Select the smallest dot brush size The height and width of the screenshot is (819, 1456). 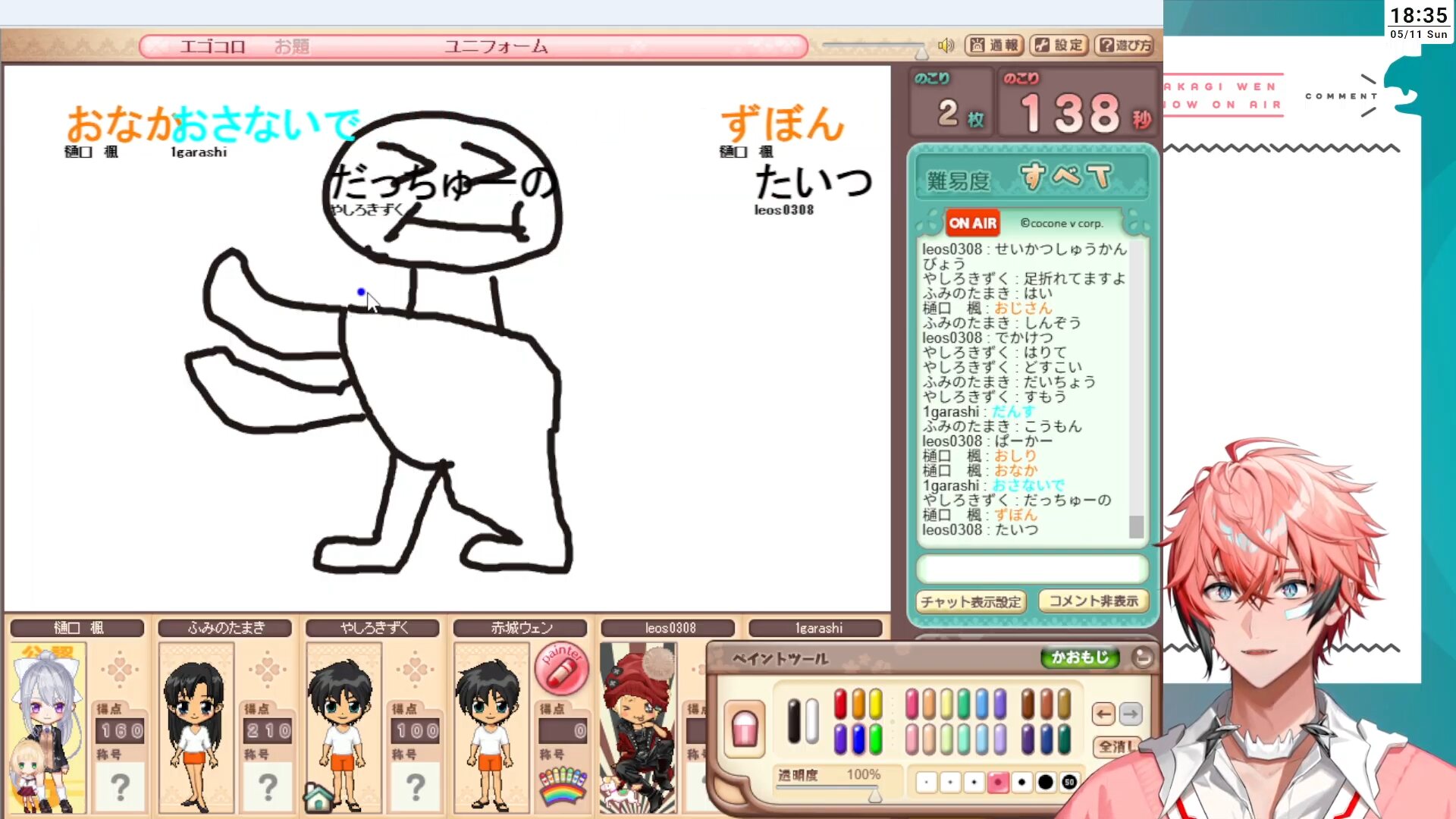(926, 782)
